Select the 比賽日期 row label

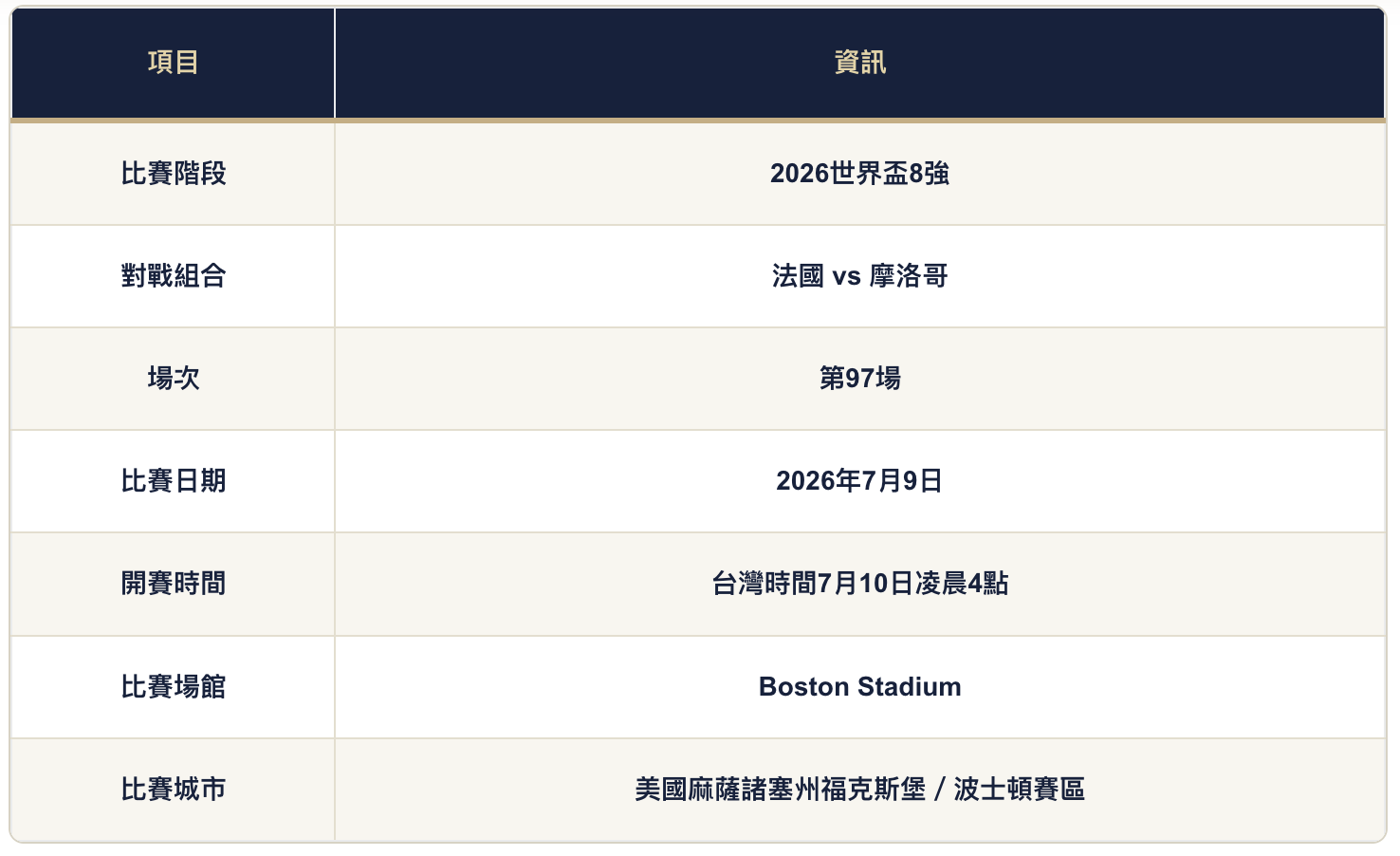tap(173, 481)
